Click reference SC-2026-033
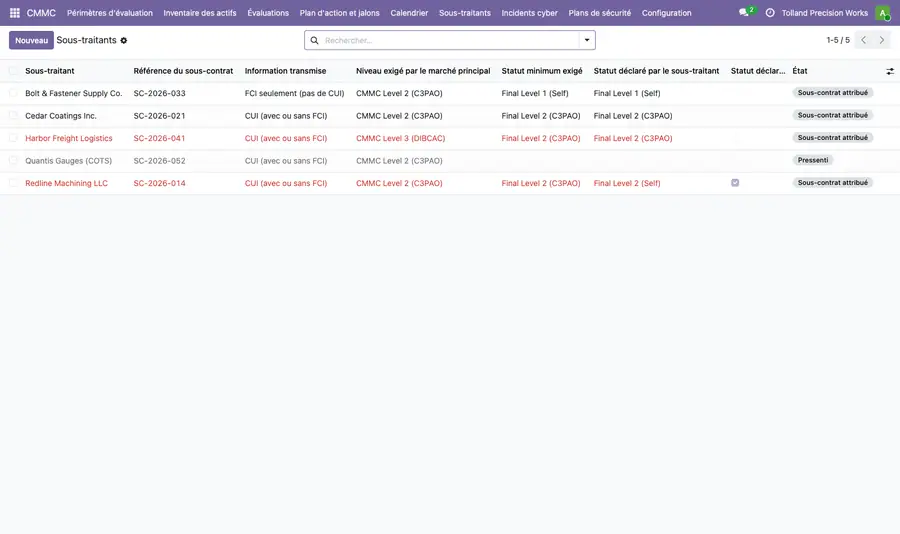This screenshot has width=900, height=534. (x=160, y=93)
